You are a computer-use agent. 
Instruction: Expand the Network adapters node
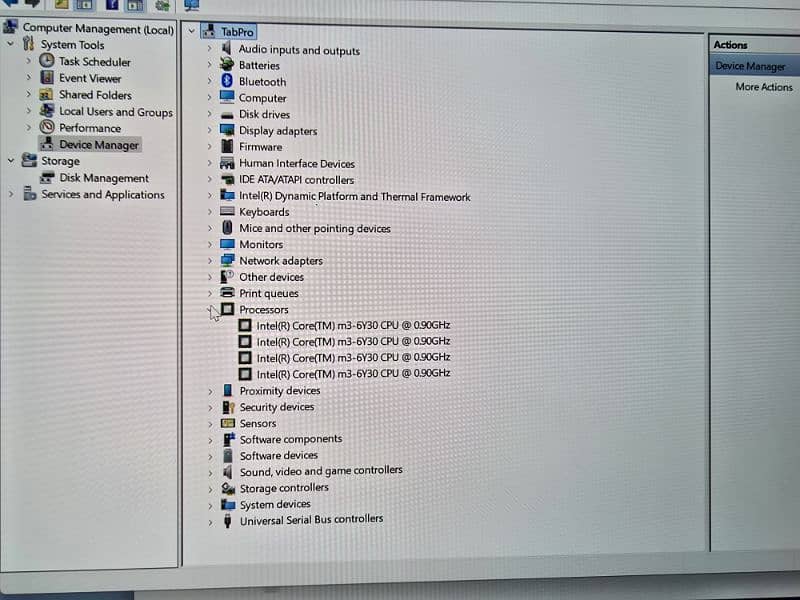point(210,261)
